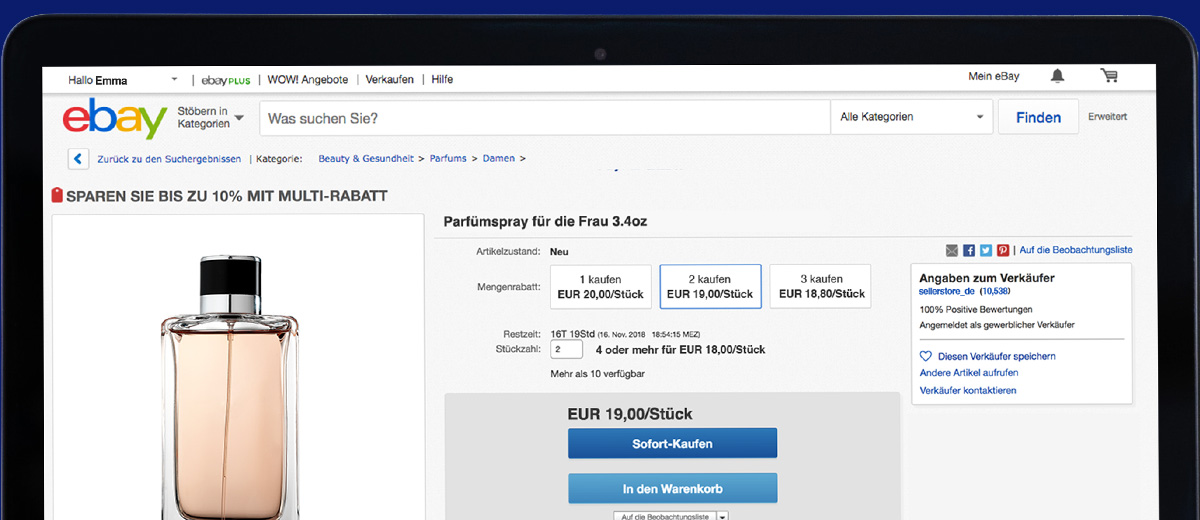Open the seller feedback score 10,538
Image resolution: width=1200 pixels, height=520 pixels.
pyautogui.click(x=995, y=291)
